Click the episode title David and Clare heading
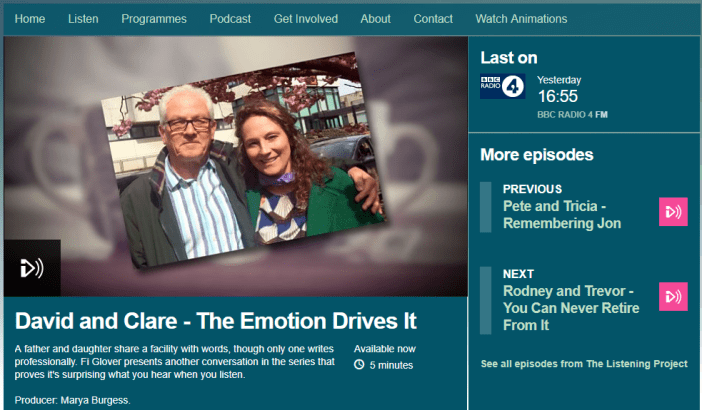This screenshot has width=702, height=410. point(216,321)
